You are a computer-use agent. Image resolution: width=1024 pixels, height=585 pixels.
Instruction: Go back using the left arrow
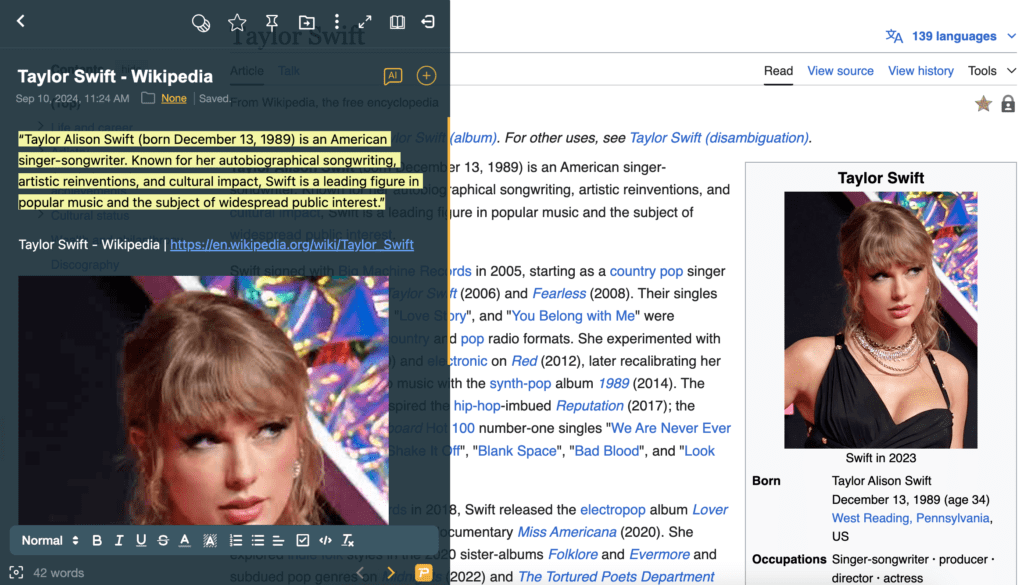click(x=21, y=21)
